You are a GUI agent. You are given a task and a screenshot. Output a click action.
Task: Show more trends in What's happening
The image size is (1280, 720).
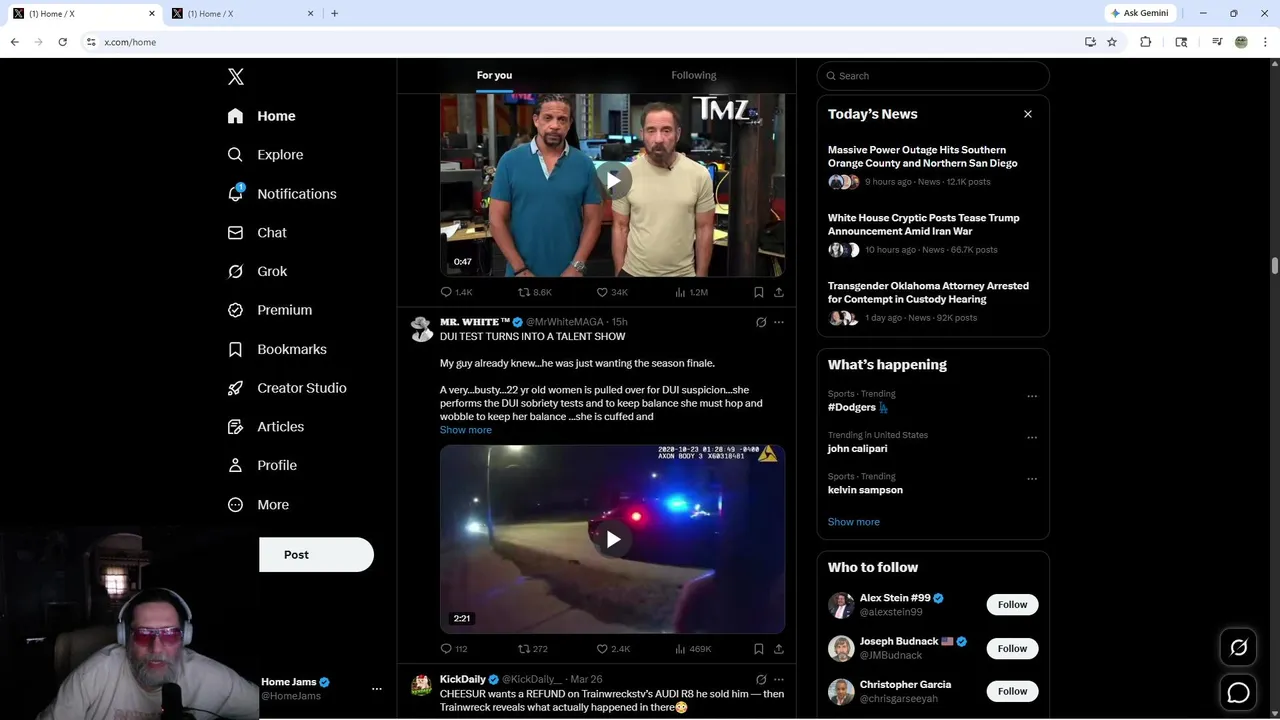point(854,522)
